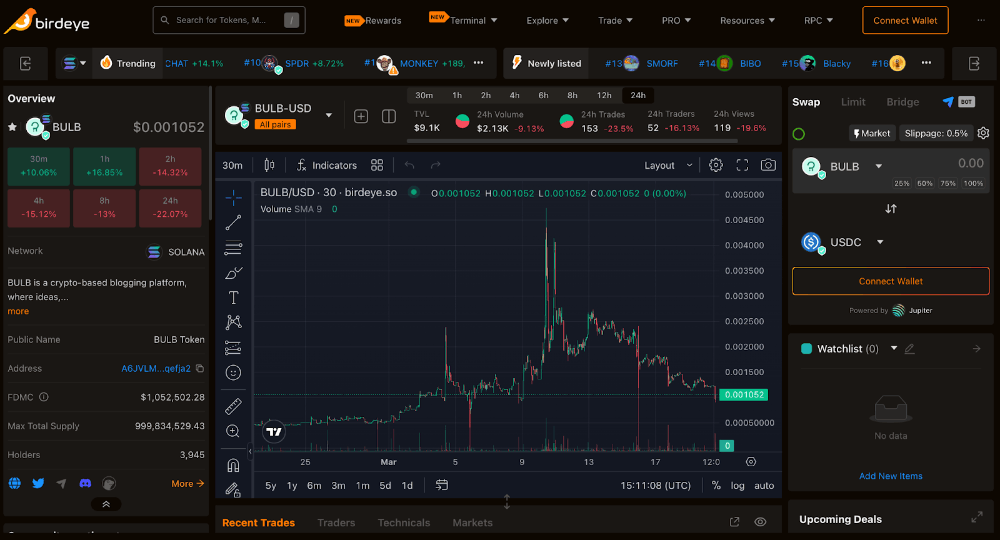Open the Technicals tab
The height and width of the screenshot is (540, 1000).
click(404, 522)
